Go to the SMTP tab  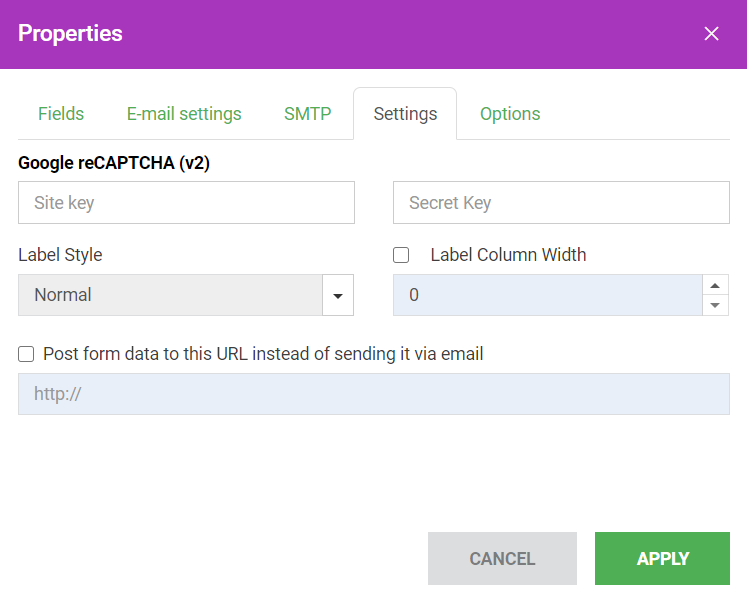point(307,114)
